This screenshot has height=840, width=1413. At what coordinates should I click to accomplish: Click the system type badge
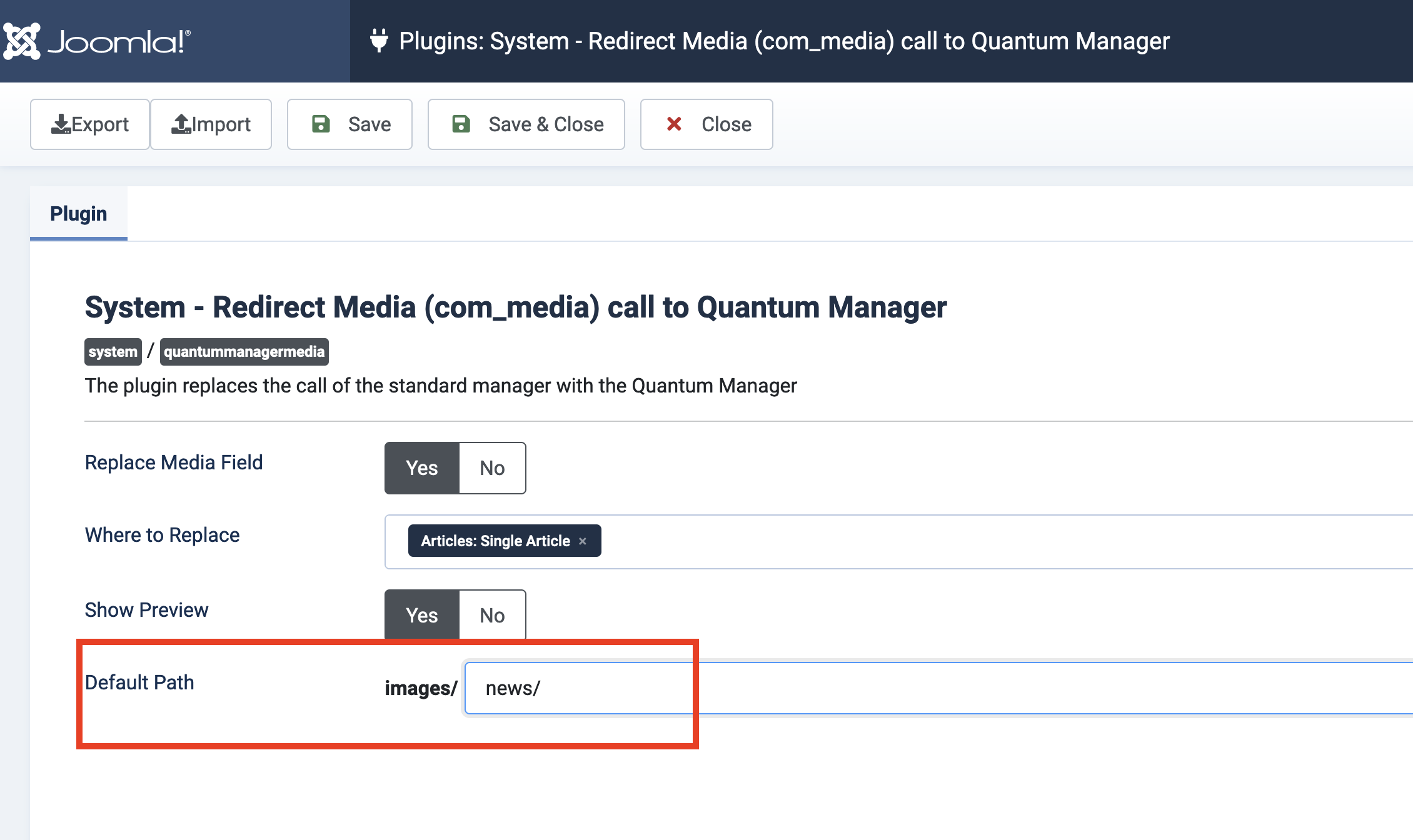point(113,352)
